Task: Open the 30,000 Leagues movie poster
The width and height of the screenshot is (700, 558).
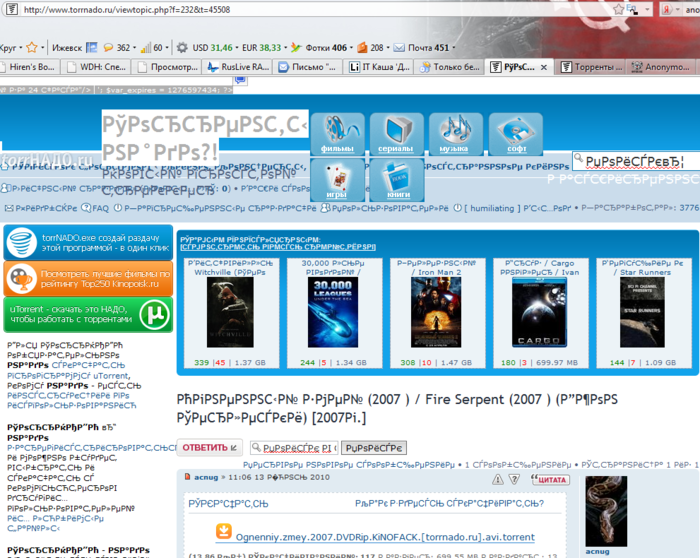Action: click(x=333, y=312)
